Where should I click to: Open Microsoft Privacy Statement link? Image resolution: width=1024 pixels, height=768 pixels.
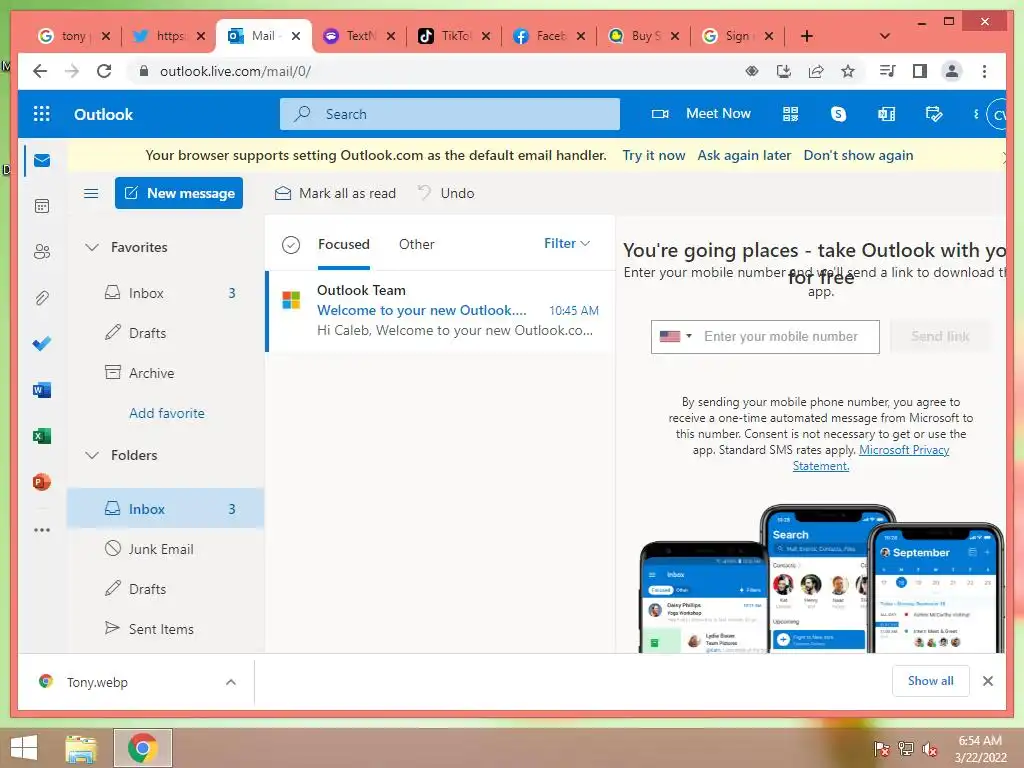(x=904, y=450)
